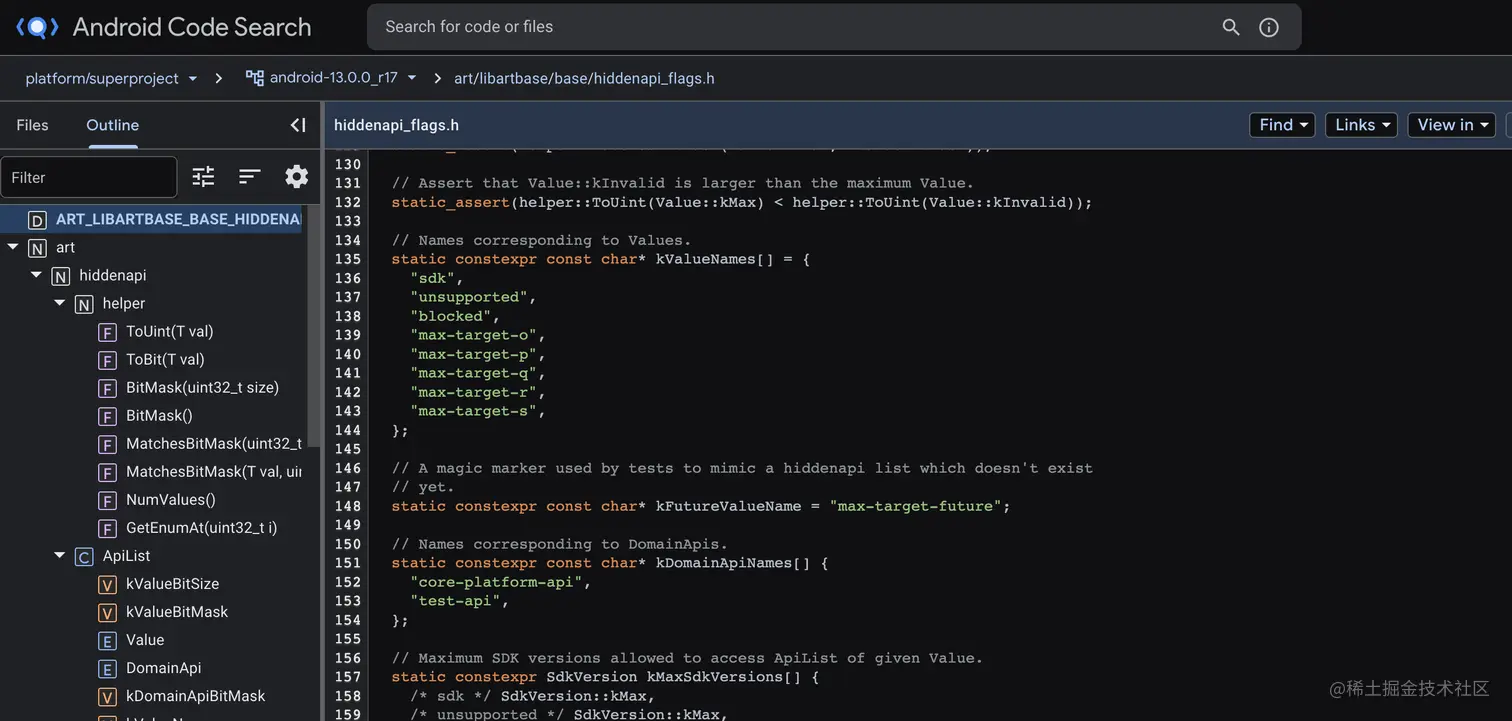1512x721 pixels.
Task: Click function icon beside GetEnumAt(uint32_t i)
Action: [x=107, y=528]
